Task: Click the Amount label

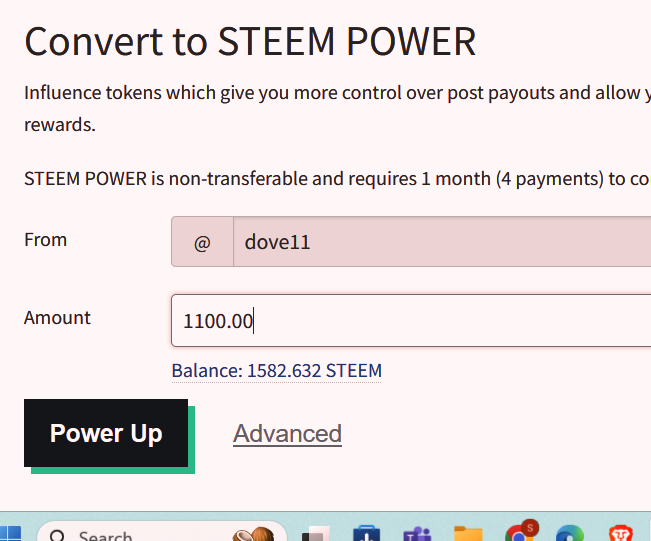Action: coord(57,318)
